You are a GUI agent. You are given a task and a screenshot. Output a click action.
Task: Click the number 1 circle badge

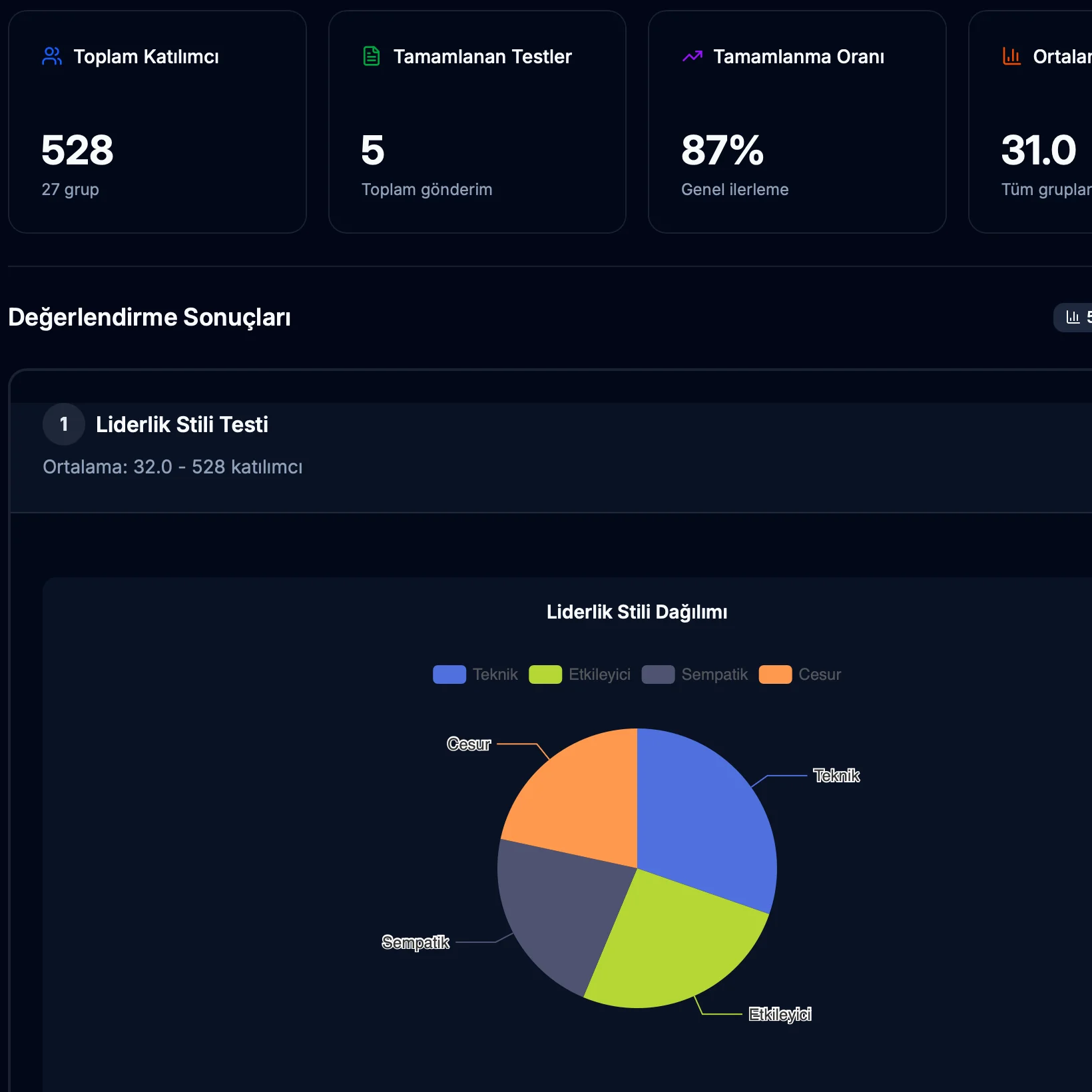click(x=64, y=424)
